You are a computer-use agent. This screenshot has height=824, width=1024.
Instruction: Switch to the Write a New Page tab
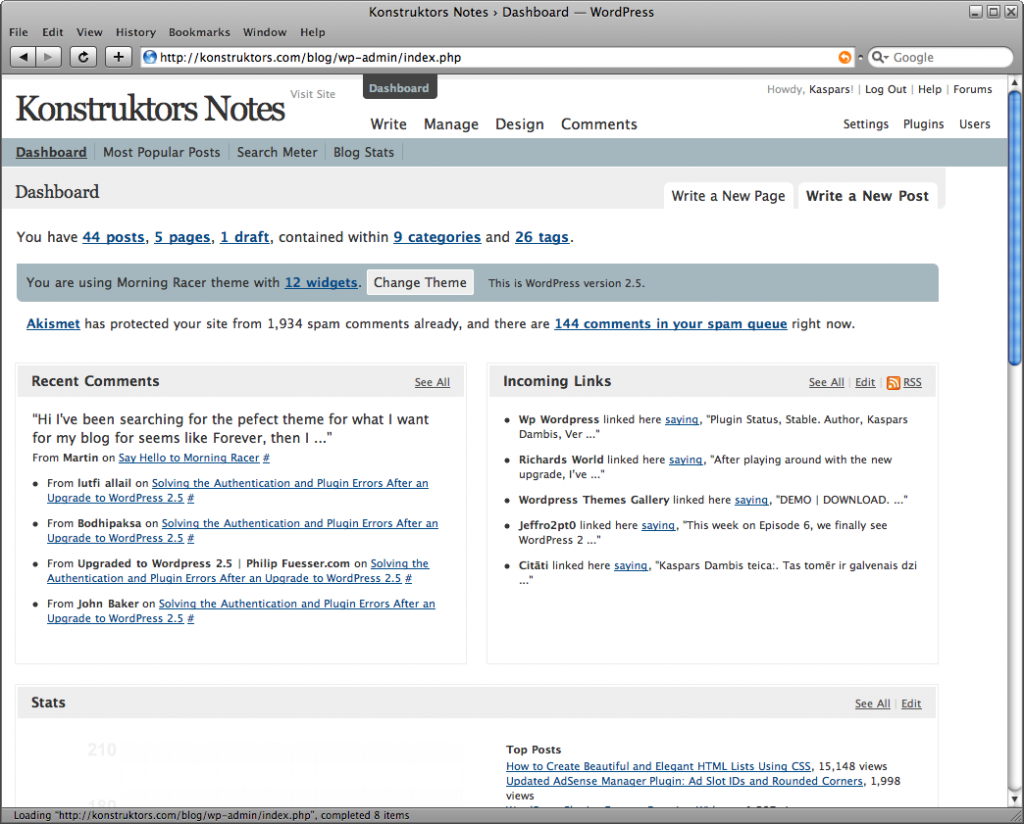[728, 196]
